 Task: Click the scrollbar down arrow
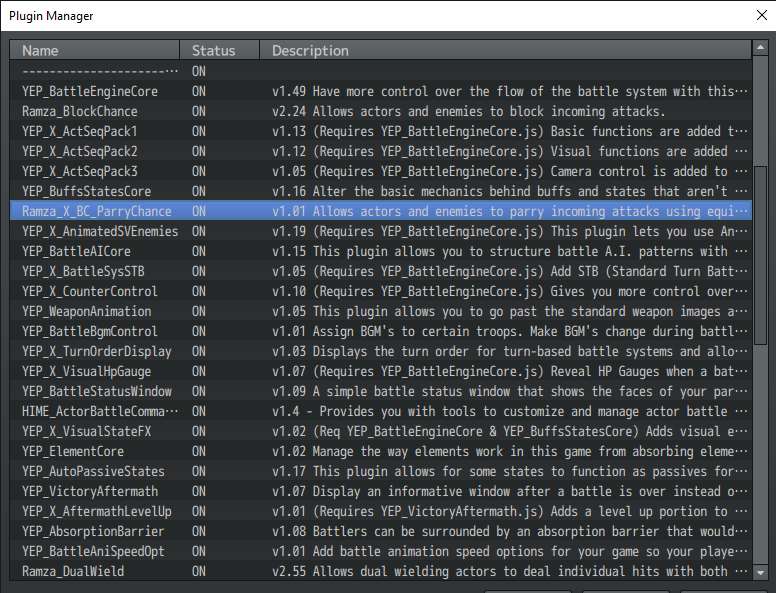(760, 573)
